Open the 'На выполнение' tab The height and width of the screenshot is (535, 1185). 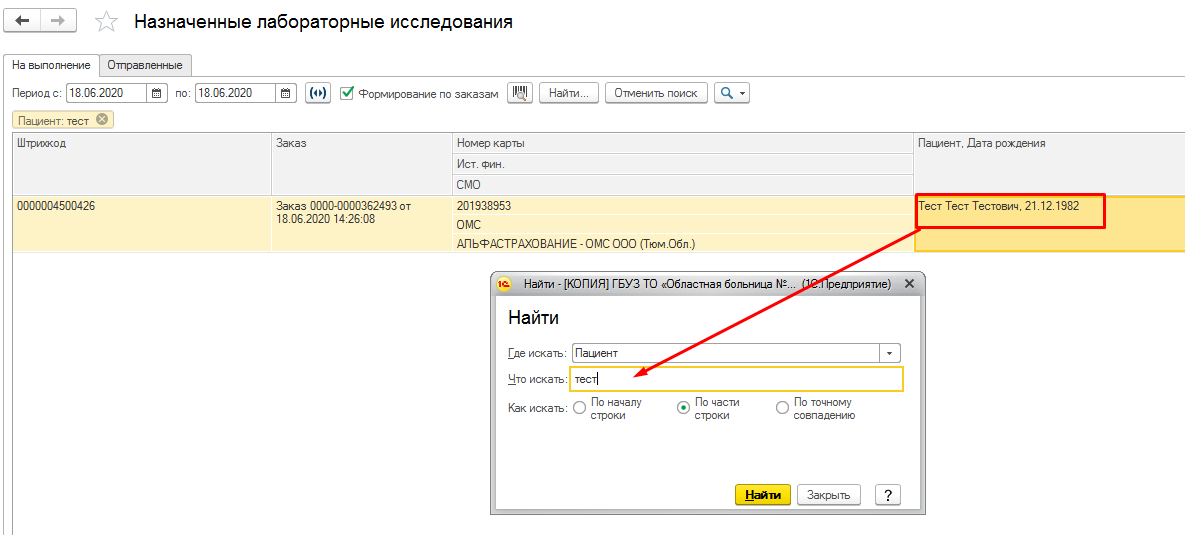[x=51, y=65]
